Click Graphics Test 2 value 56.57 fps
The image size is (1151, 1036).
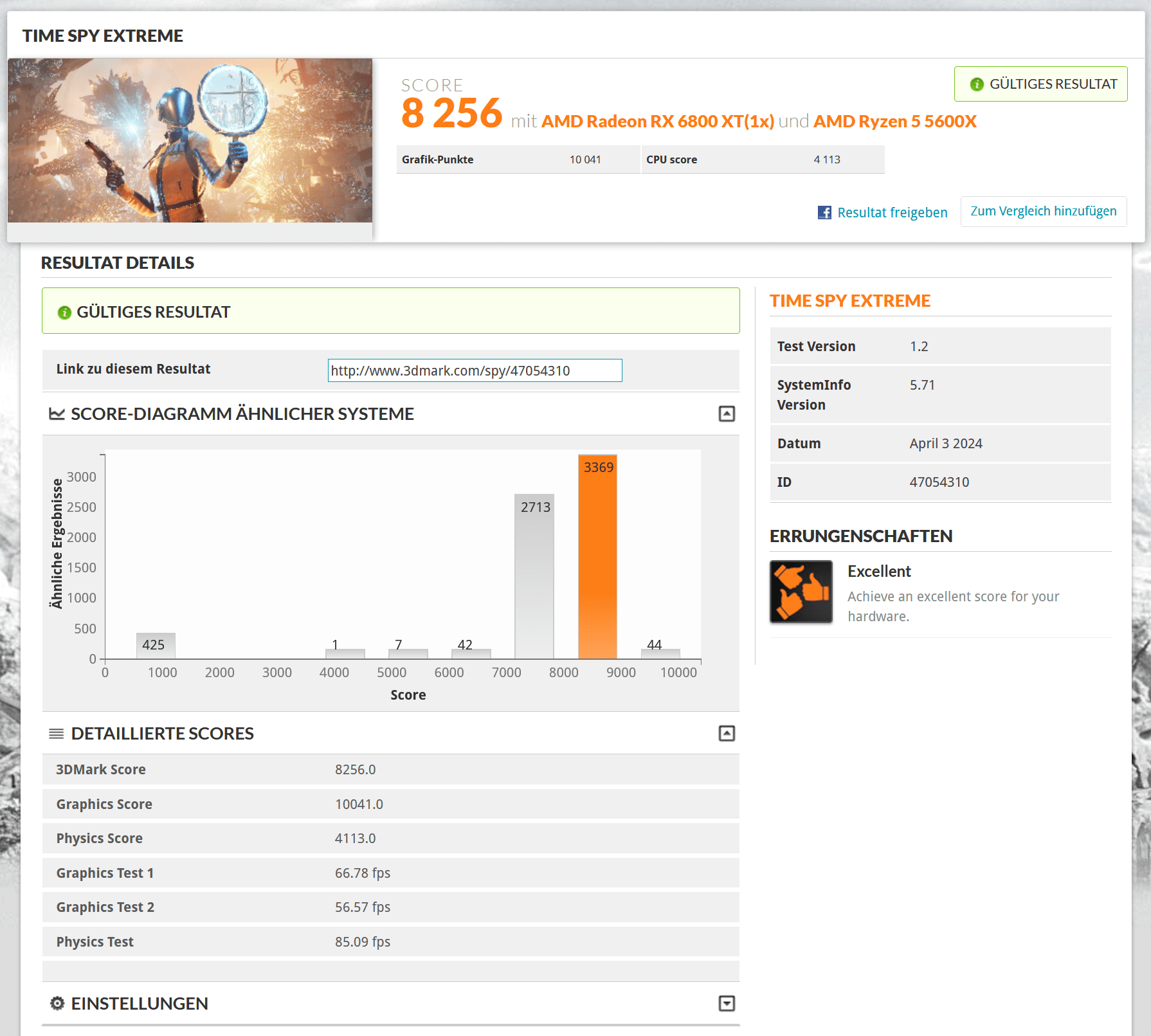coord(363,907)
